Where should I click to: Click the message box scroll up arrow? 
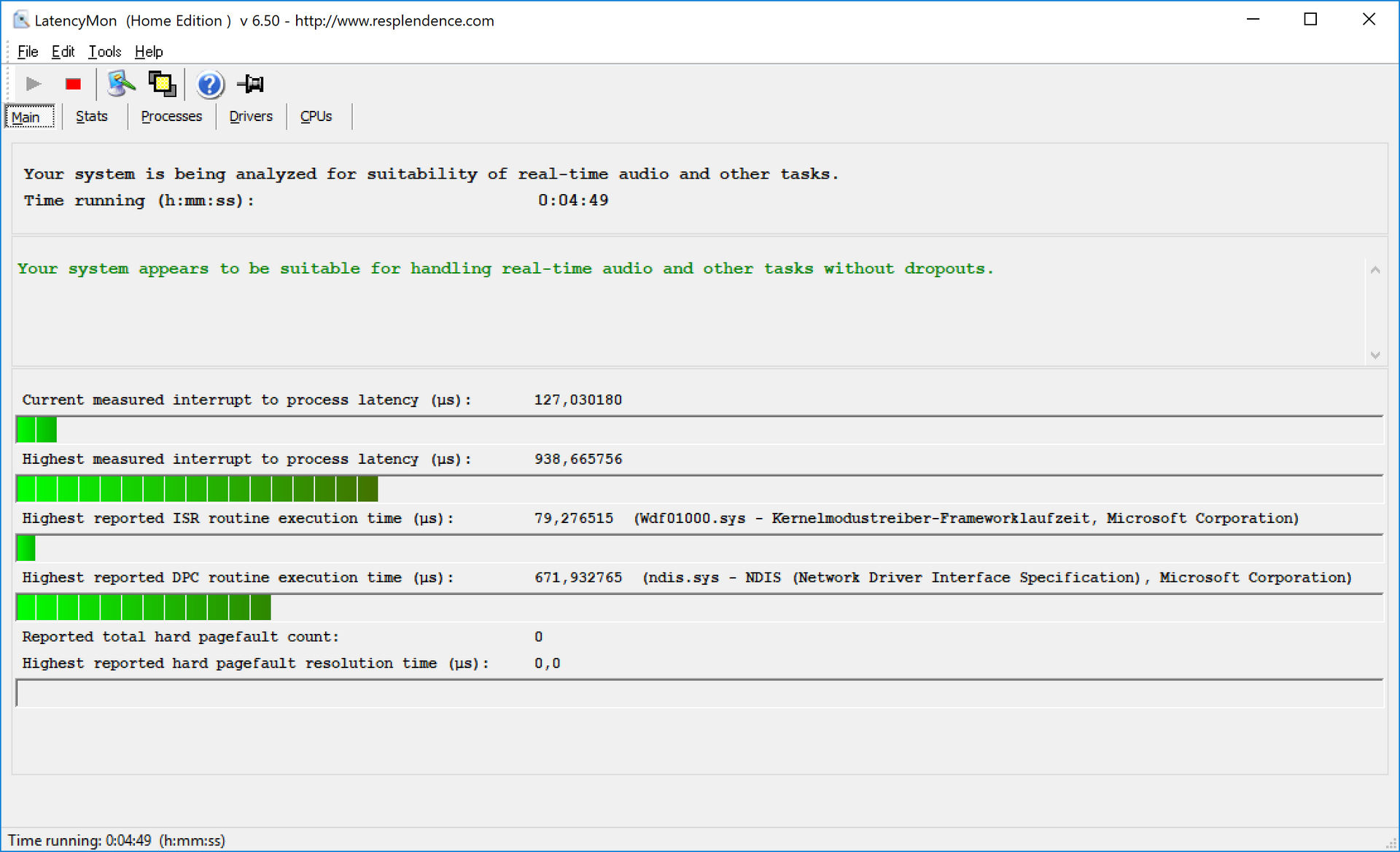1375,271
